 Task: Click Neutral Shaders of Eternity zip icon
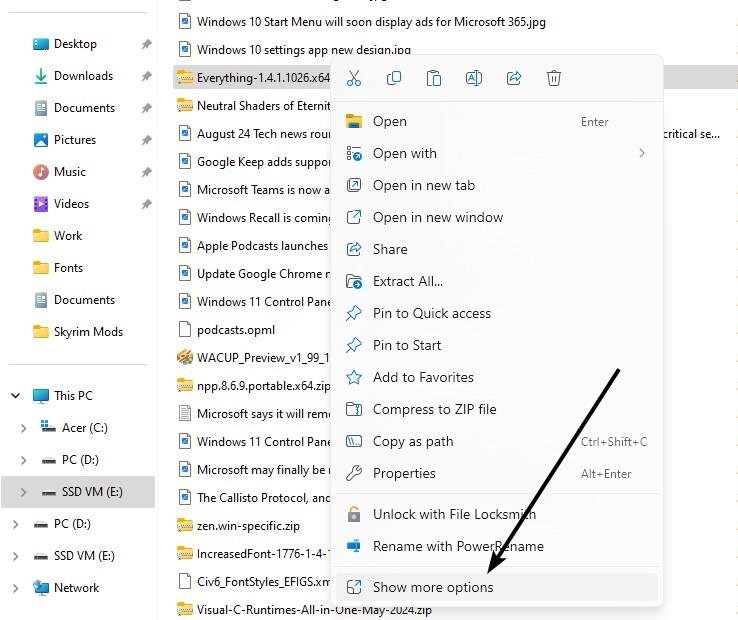[185, 105]
